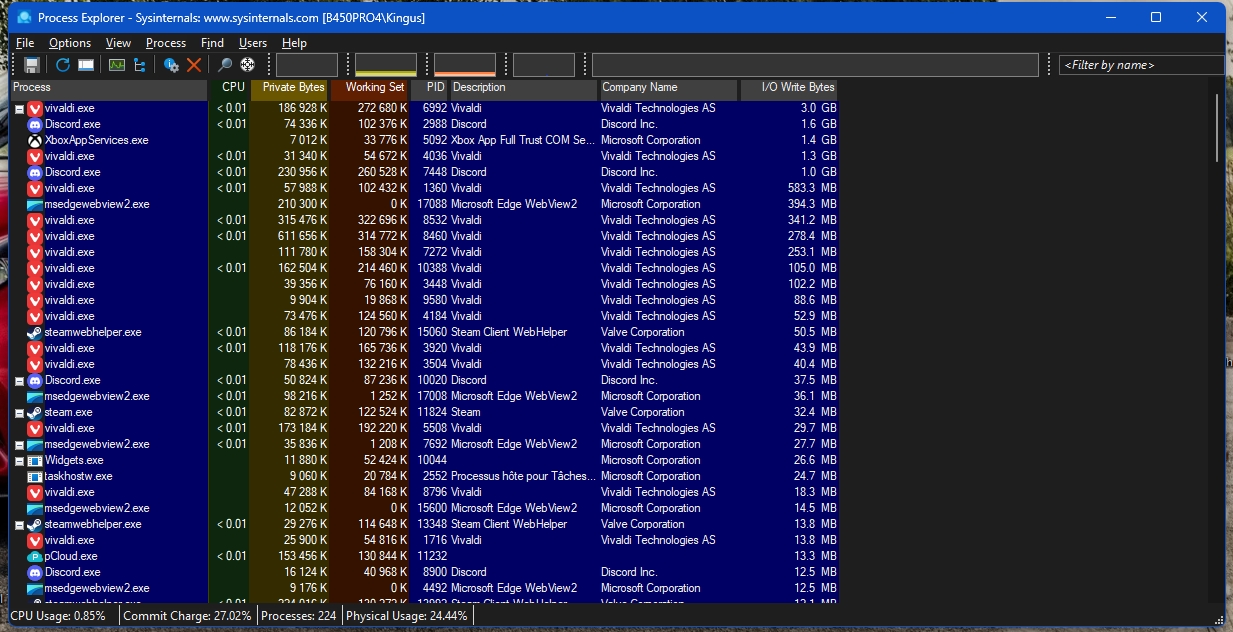Click the vertical scrollbar of process list

pos(1217,130)
